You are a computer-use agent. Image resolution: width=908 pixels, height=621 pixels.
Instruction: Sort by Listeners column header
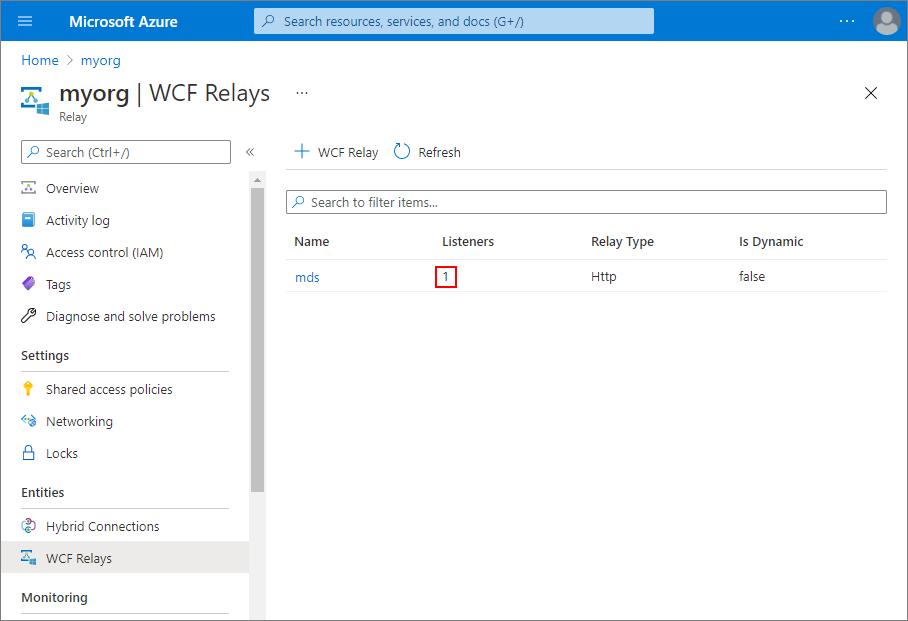click(x=468, y=242)
